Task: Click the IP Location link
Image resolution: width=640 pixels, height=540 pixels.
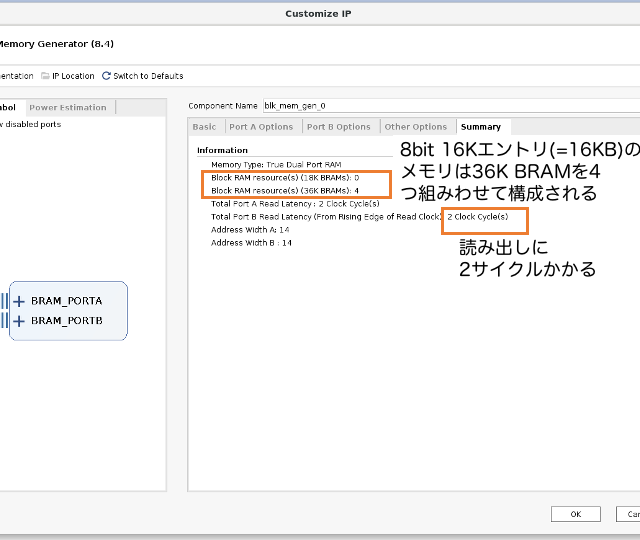Action: (x=73, y=76)
